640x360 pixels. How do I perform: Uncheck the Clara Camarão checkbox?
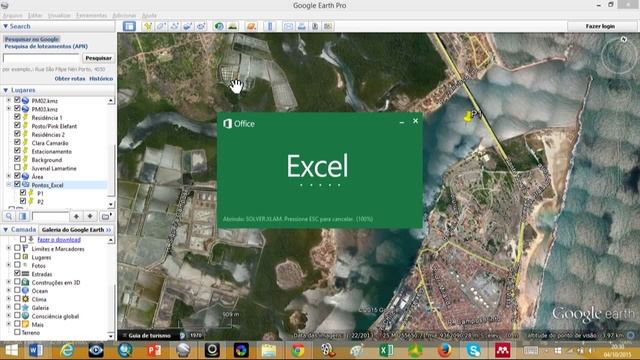click(x=17, y=142)
